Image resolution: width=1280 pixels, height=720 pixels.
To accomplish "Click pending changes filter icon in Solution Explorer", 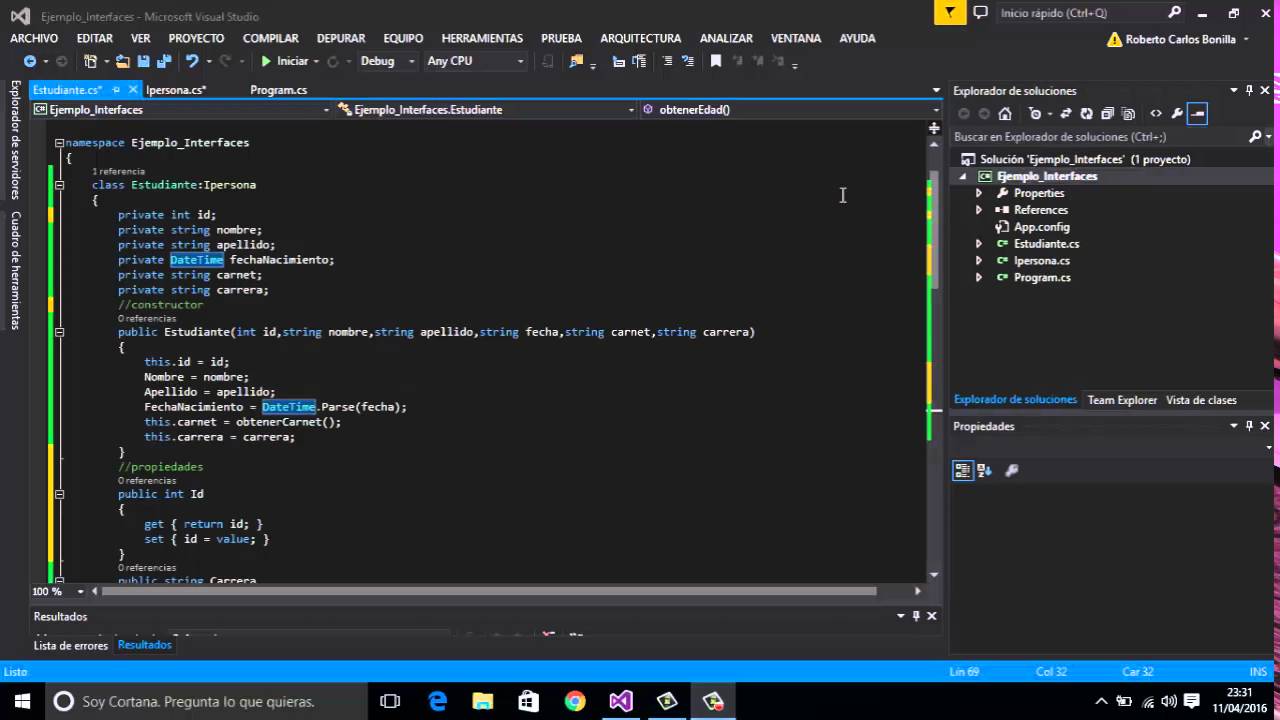I will (x=1035, y=113).
